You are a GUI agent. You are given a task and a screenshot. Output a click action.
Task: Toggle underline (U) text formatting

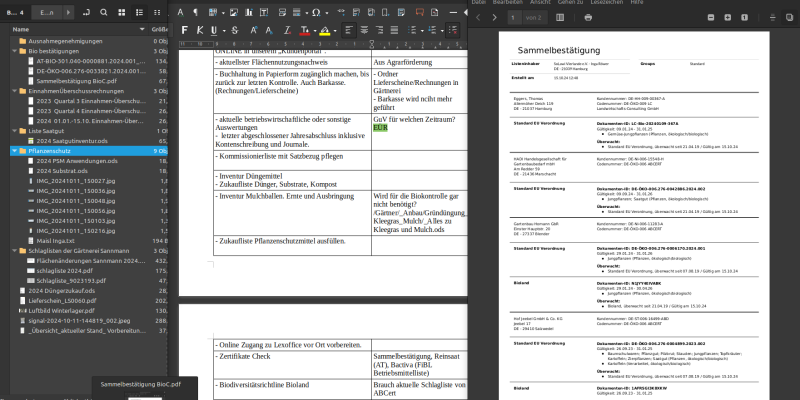214,30
